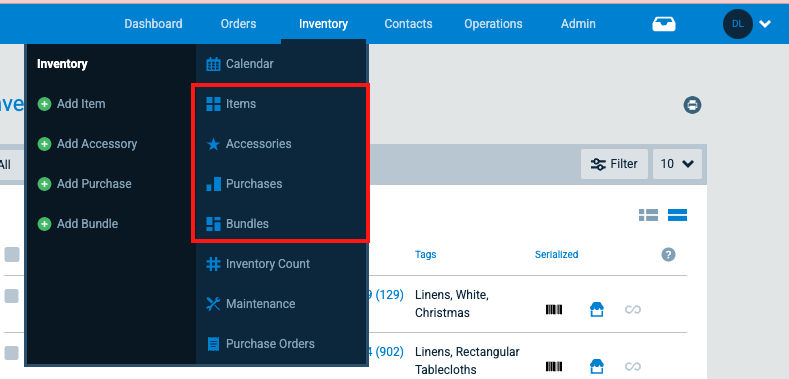Viewport: 789px width, 379px height.
Task: Click the inbox tray icon
Action: pos(664,24)
